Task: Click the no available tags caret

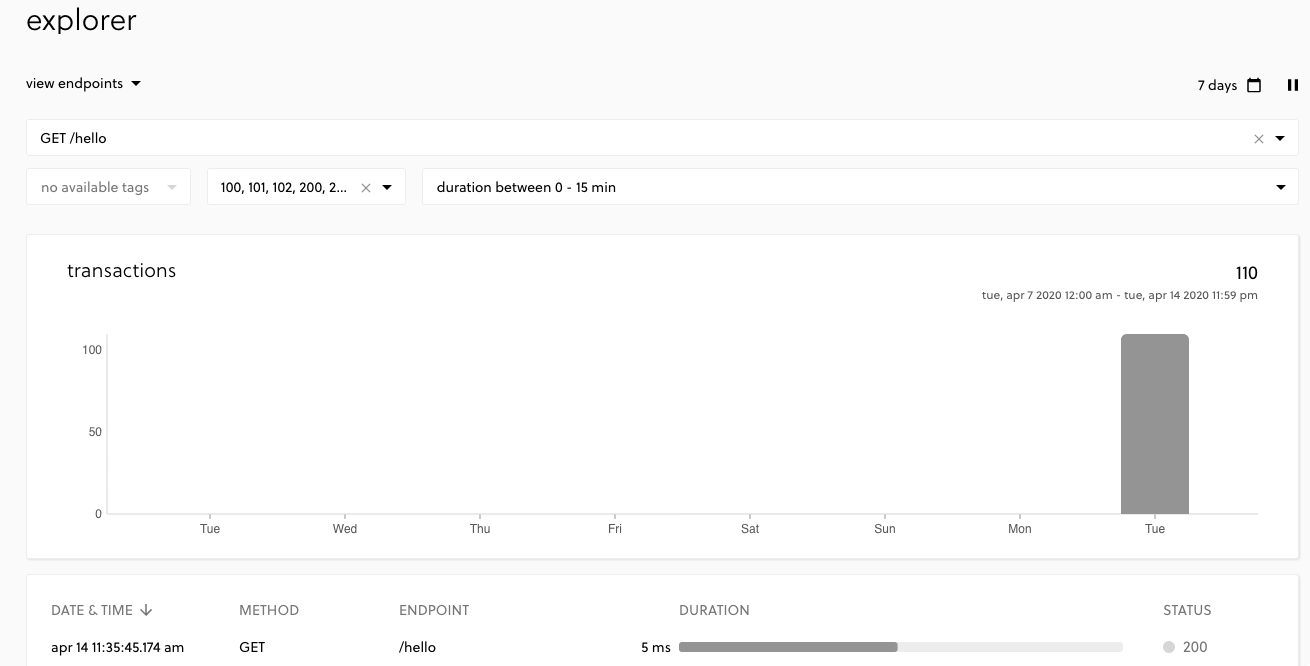Action: click(171, 187)
